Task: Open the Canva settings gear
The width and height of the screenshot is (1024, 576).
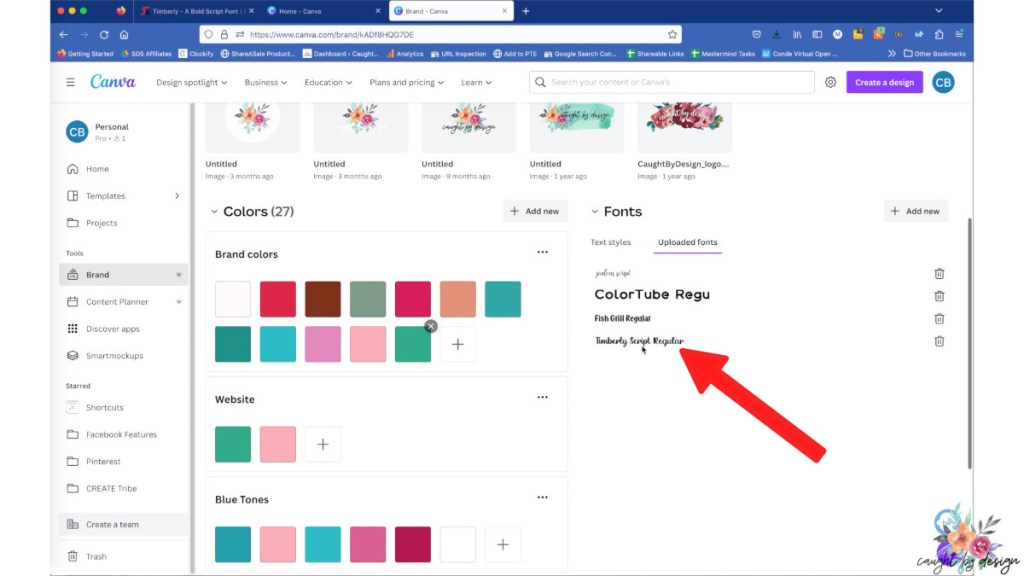Action: click(830, 82)
